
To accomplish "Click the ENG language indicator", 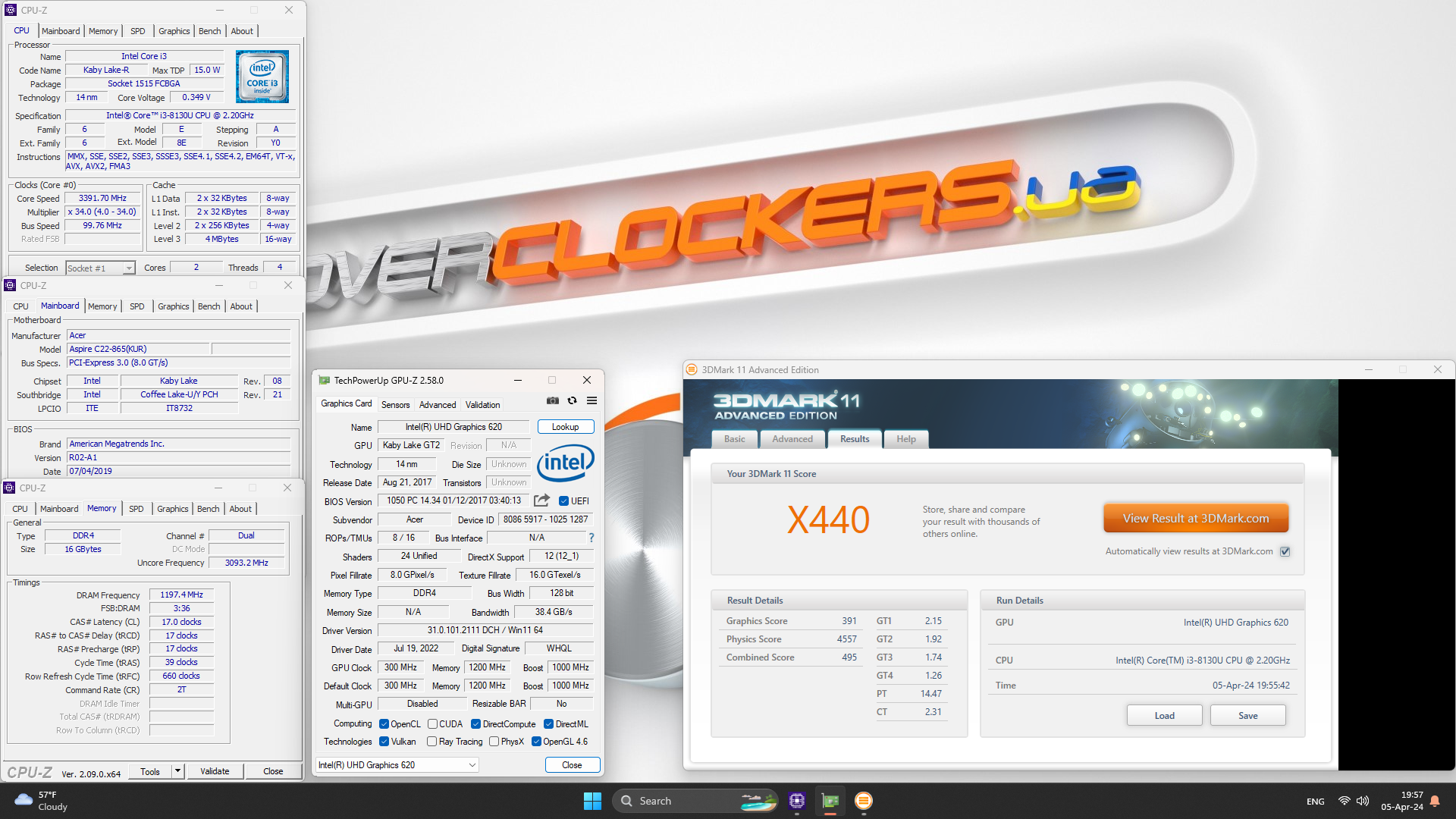I will pos(1316,802).
